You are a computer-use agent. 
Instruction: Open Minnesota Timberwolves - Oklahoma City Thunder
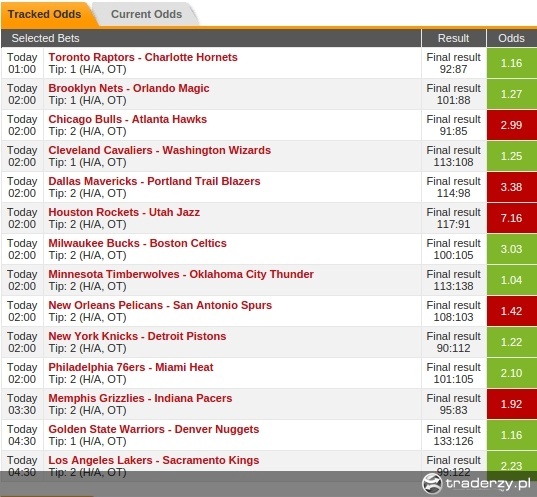click(x=181, y=274)
